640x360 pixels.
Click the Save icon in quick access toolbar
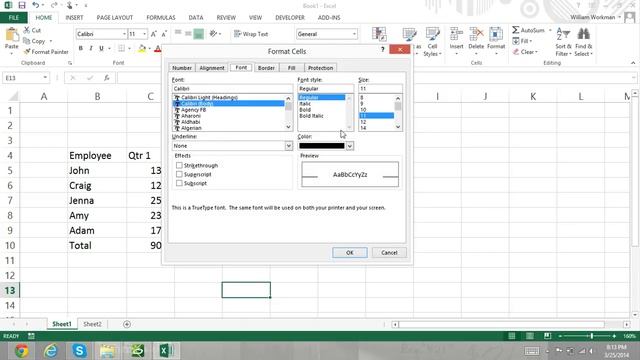(x=22, y=6)
